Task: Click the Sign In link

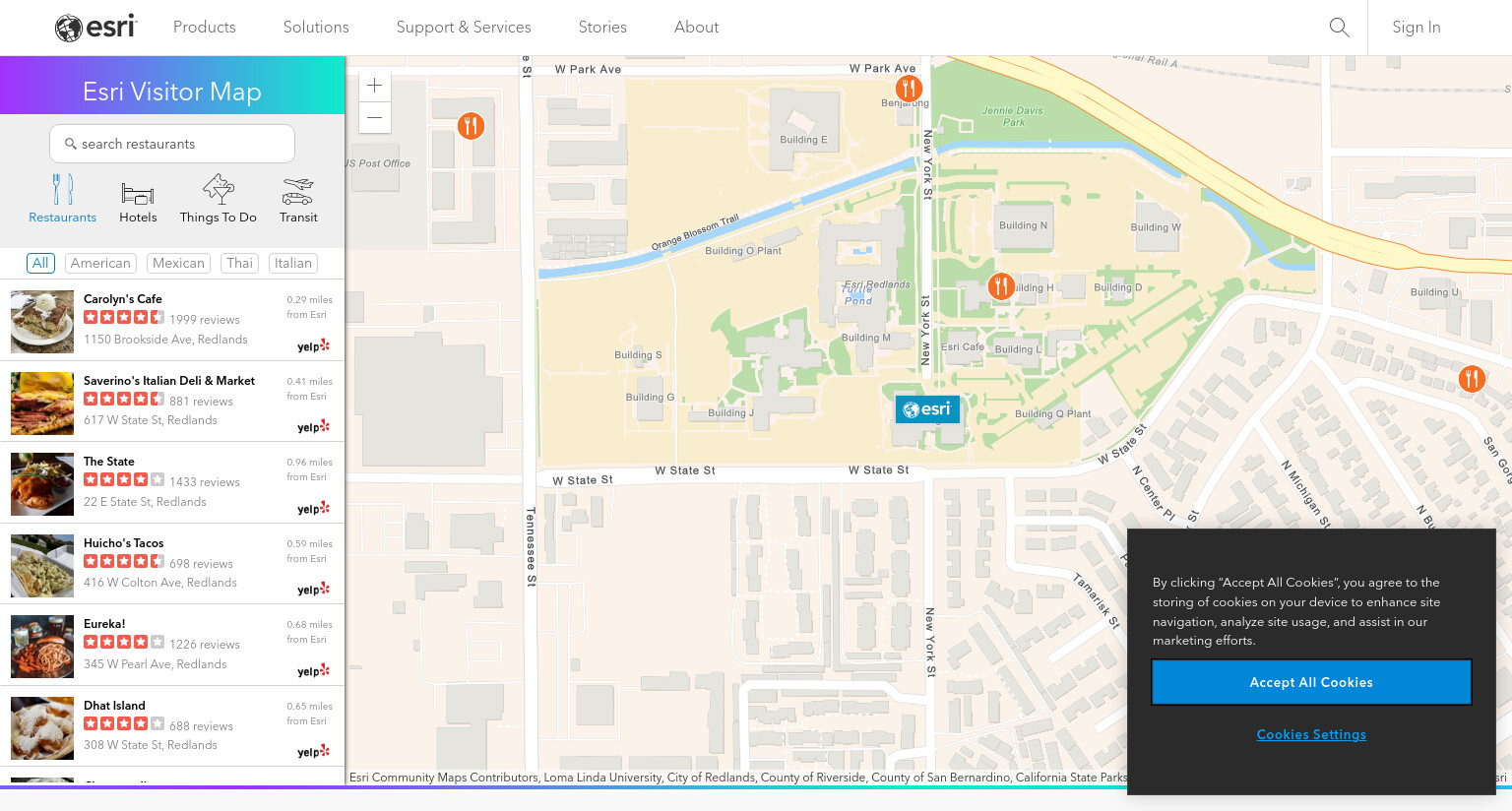Action: click(1417, 28)
